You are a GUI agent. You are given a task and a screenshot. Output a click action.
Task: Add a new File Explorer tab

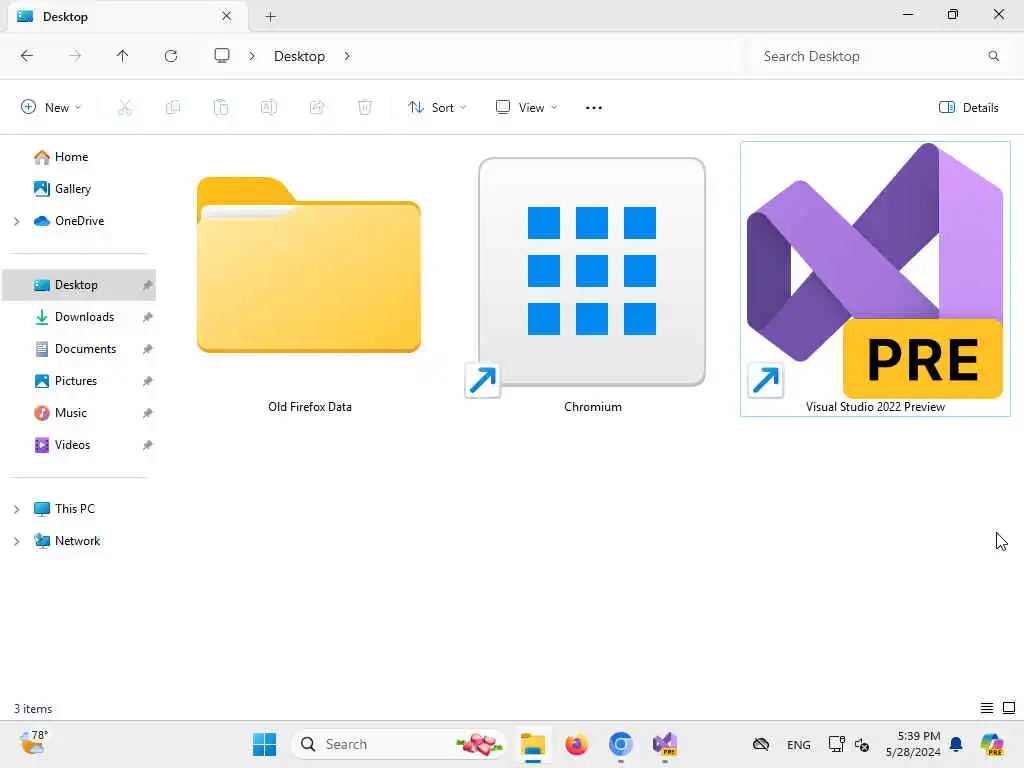(270, 17)
